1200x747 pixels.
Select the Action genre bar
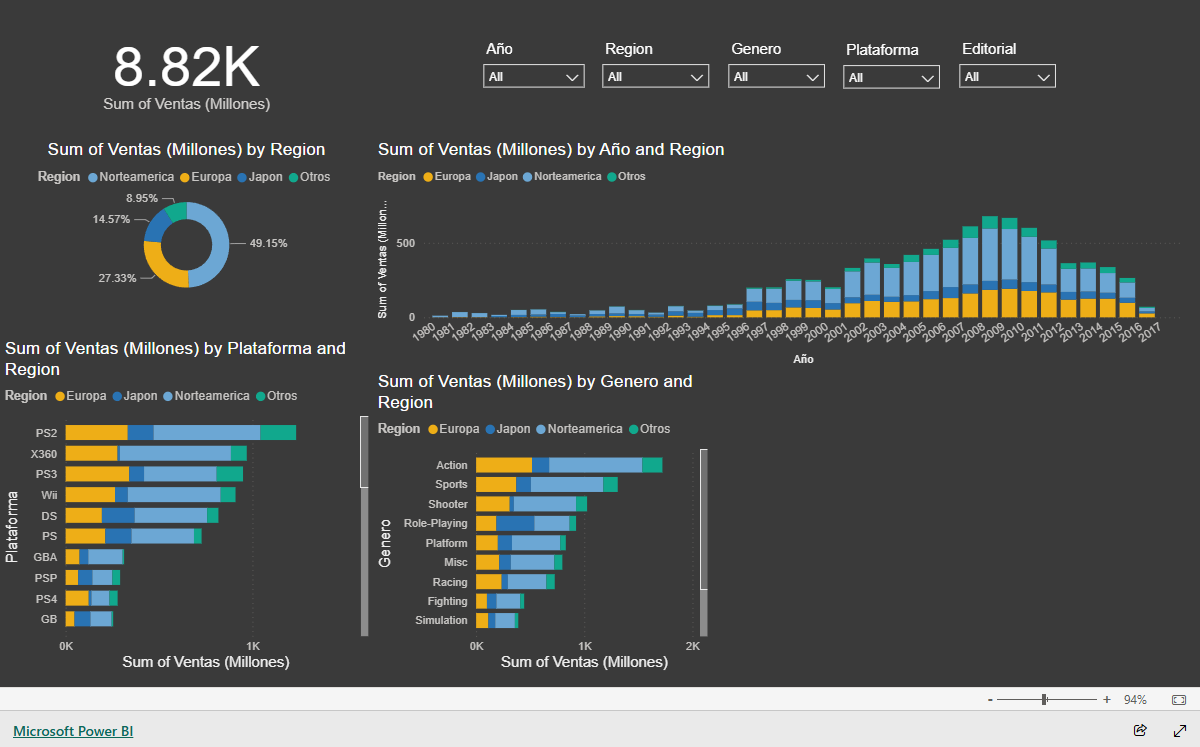click(x=569, y=465)
